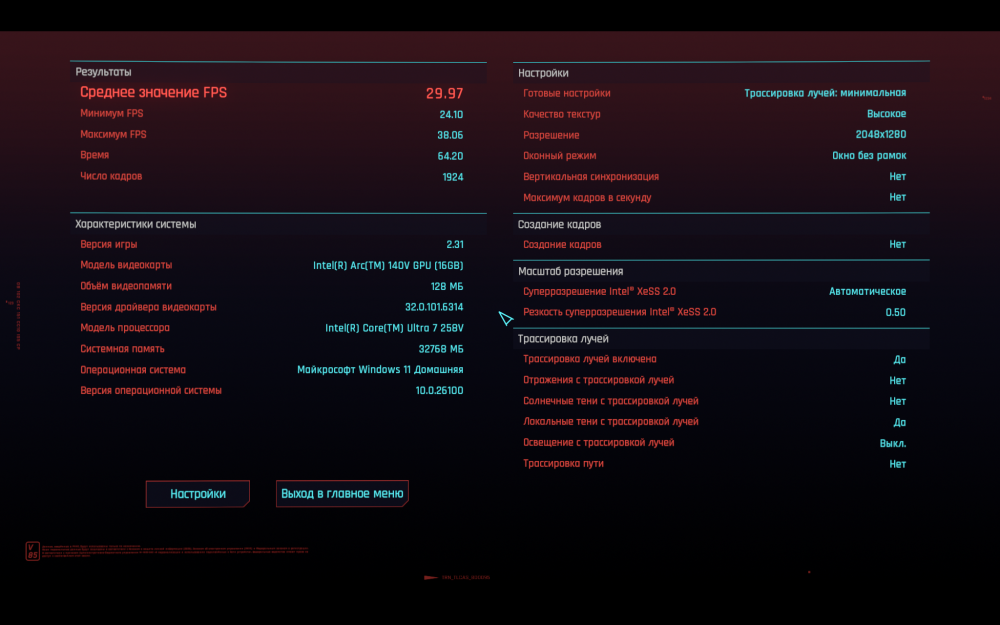Click the average FPS value 29.97

(x=445, y=93)
